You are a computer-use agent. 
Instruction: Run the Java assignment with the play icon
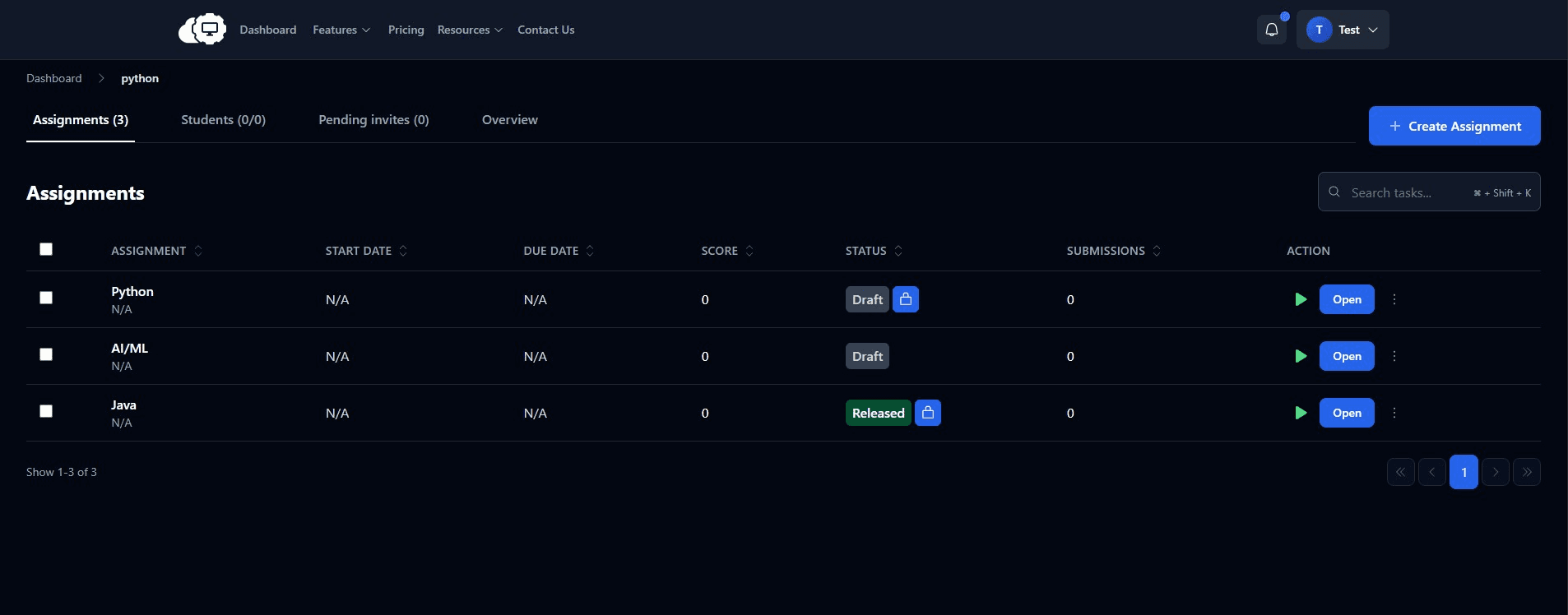tap(1301, 413)
